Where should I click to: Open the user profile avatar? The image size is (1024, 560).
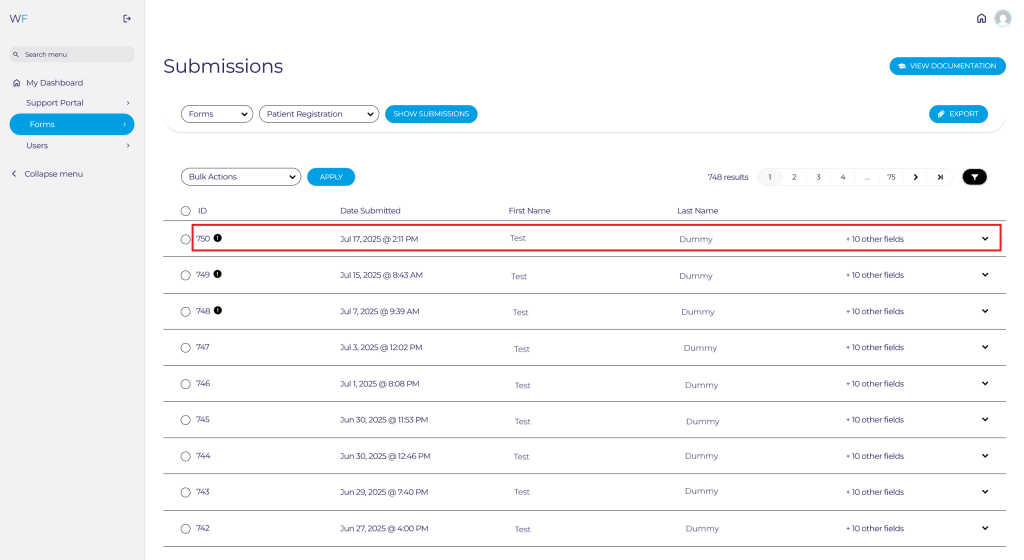(1002, 18)
